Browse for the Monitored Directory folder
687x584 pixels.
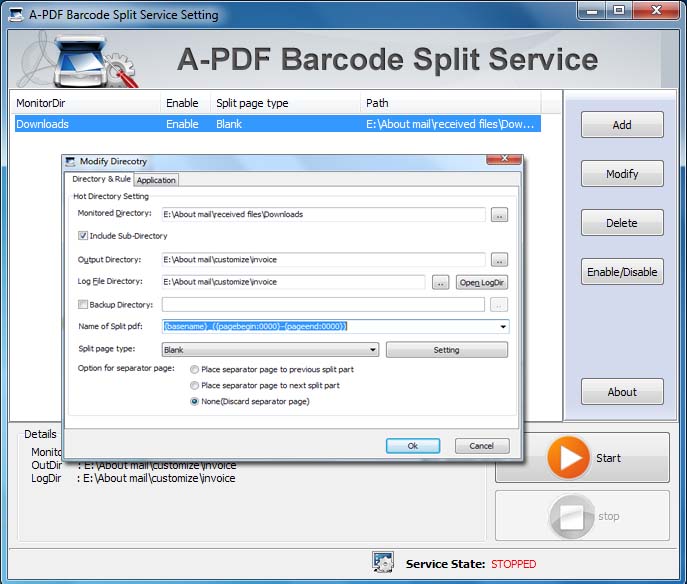click(499, 215)
